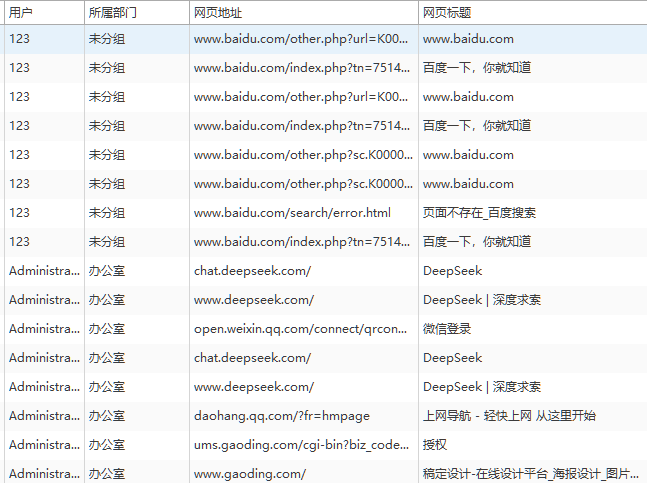Click Administra... in the 授权 row

(x=45, y=445)
